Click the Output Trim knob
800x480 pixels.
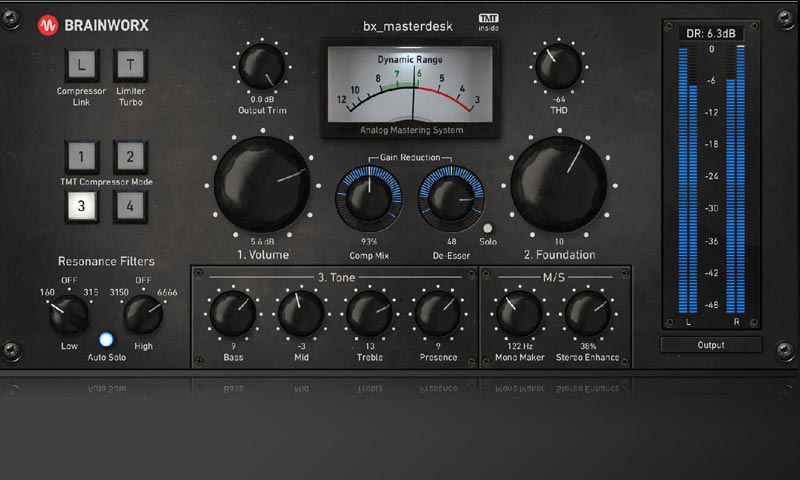pos(262,66)
